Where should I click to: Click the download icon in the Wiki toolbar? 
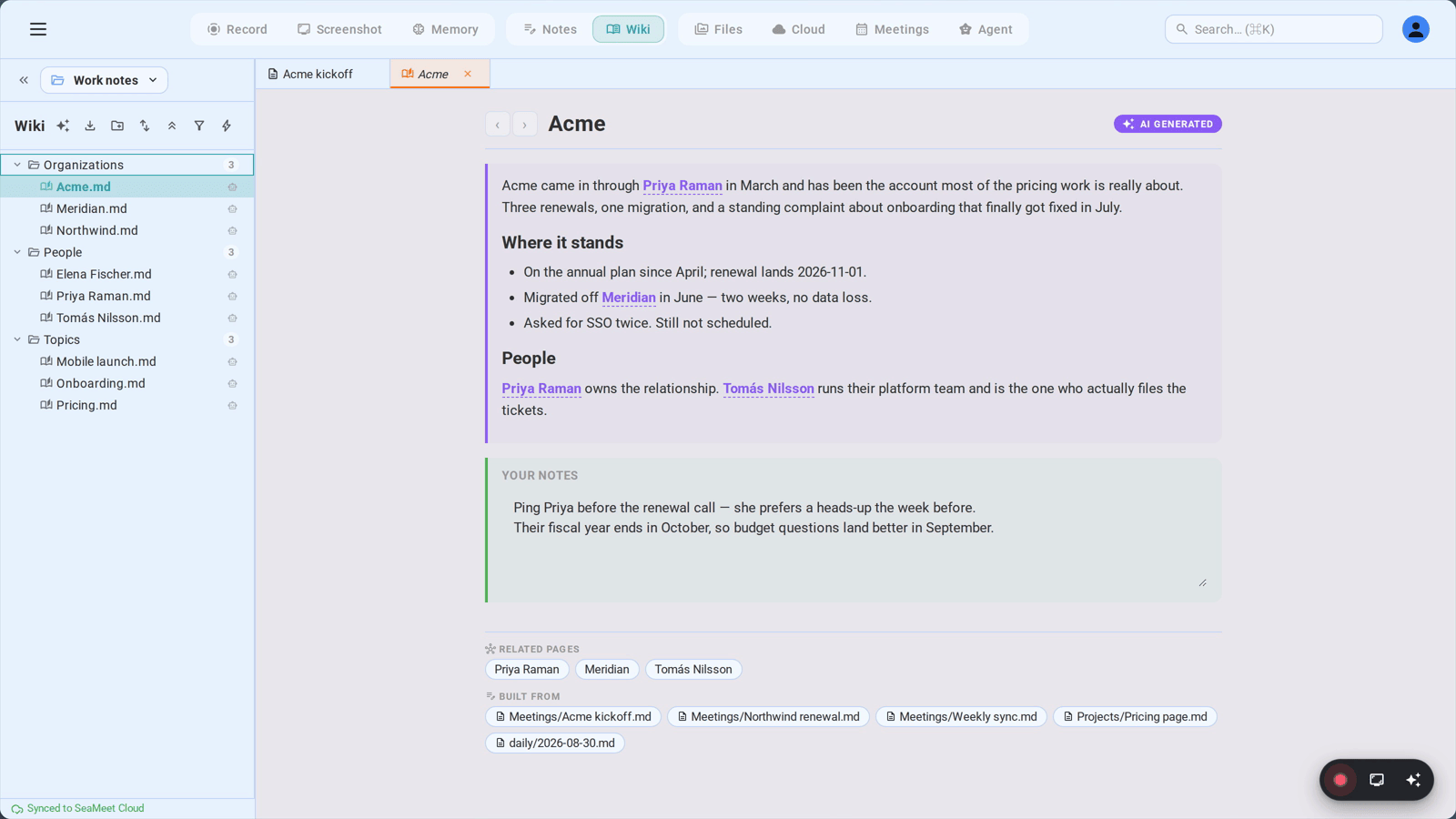(90, 126)
